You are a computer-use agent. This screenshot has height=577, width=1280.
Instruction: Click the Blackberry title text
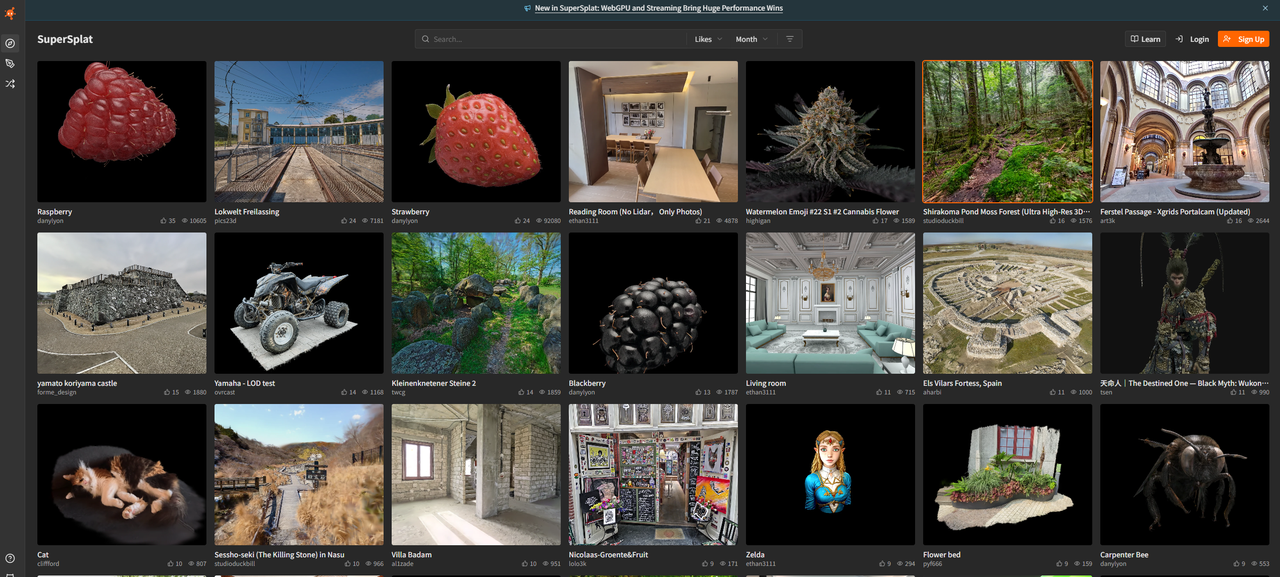tap(587, 383)
